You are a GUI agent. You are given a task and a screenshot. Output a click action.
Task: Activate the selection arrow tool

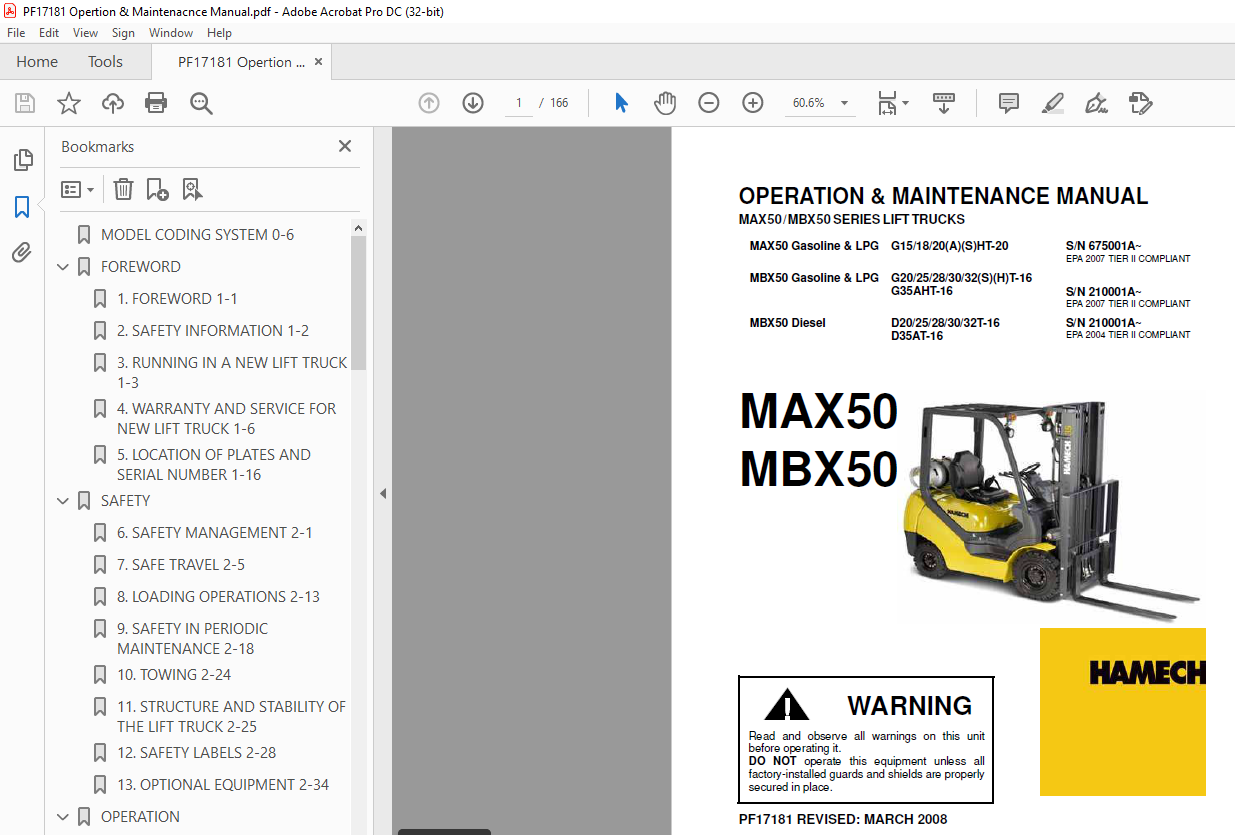click(x=621, y=103)
